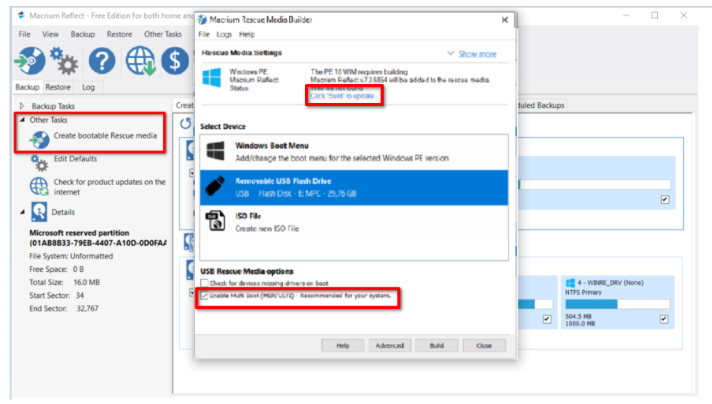Click the Windows PE logo in Rescue Media Settings
Viewport: 712px width, 404px height.
pos(212,78)
